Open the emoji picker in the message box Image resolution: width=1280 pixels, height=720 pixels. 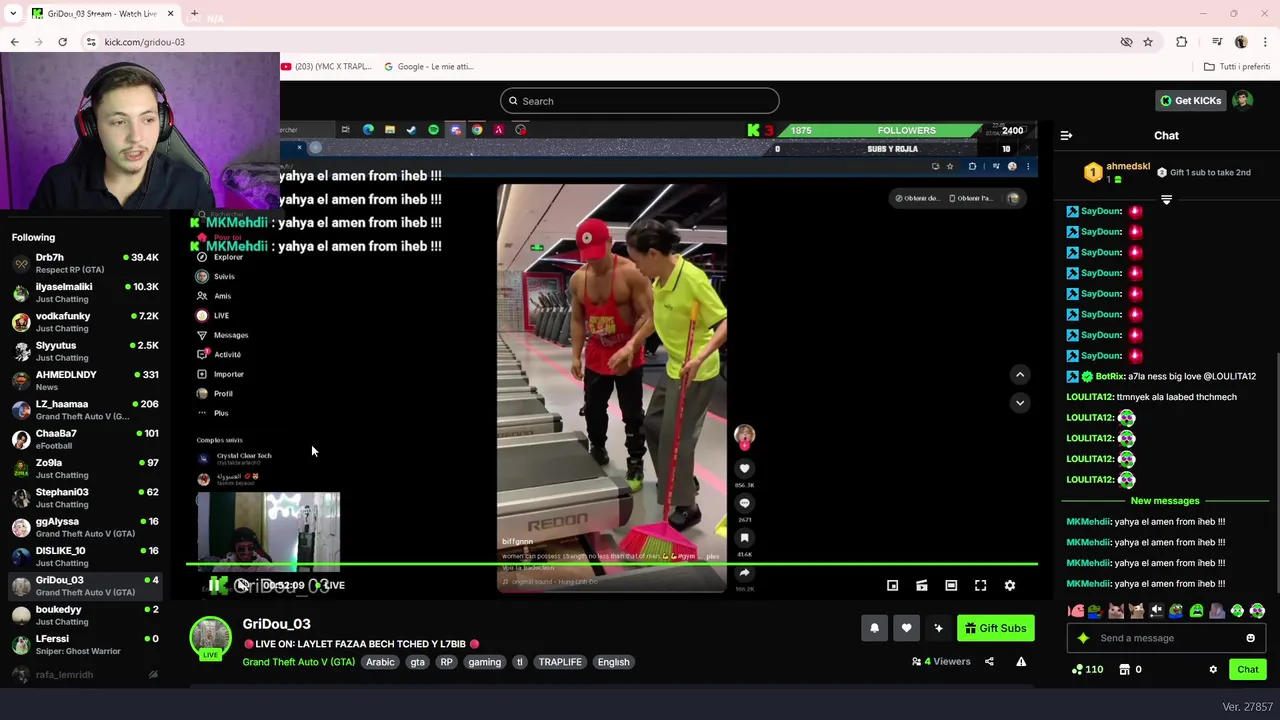pos(1250,638)
